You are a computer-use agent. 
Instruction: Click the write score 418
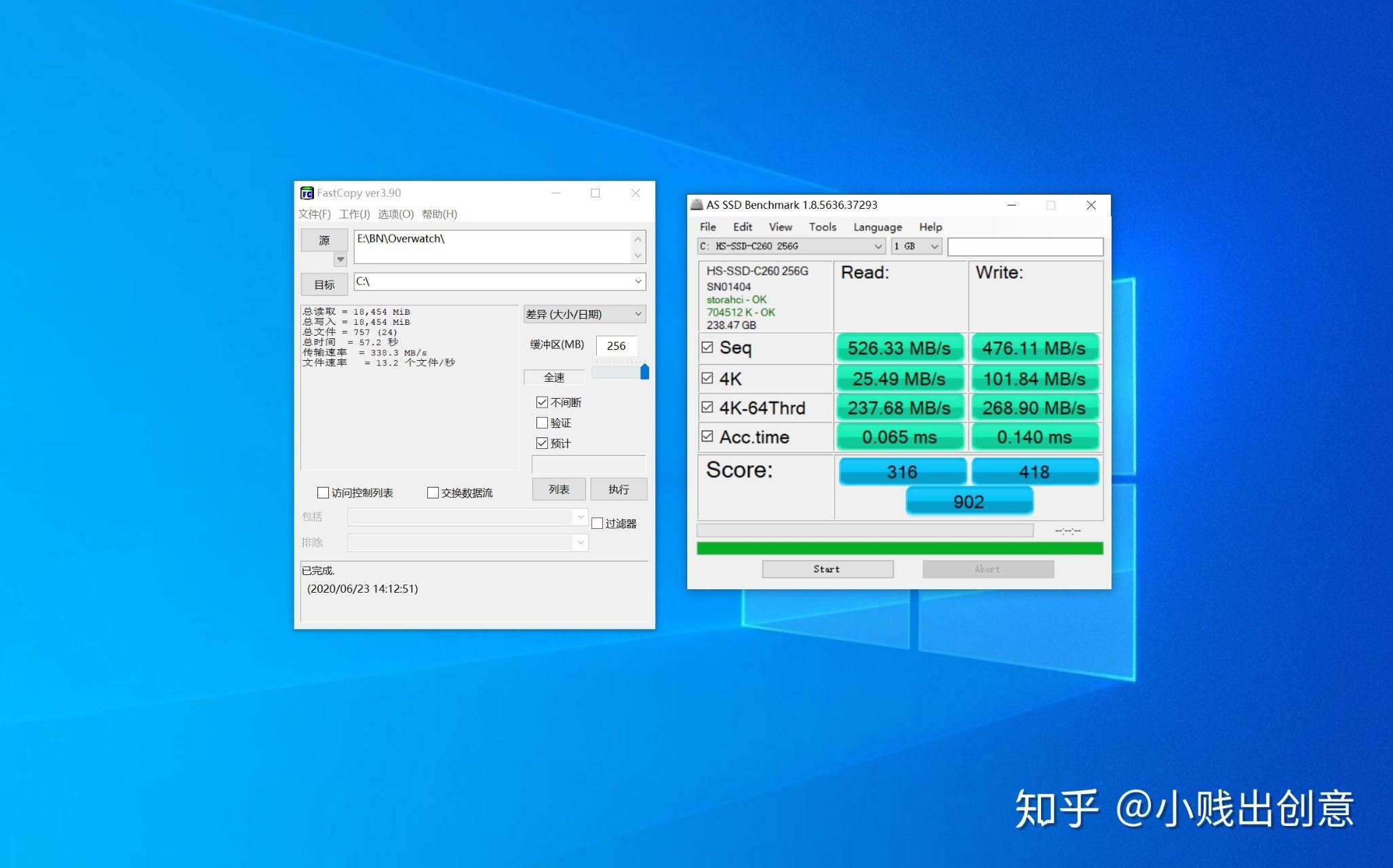coord(1035,471)
